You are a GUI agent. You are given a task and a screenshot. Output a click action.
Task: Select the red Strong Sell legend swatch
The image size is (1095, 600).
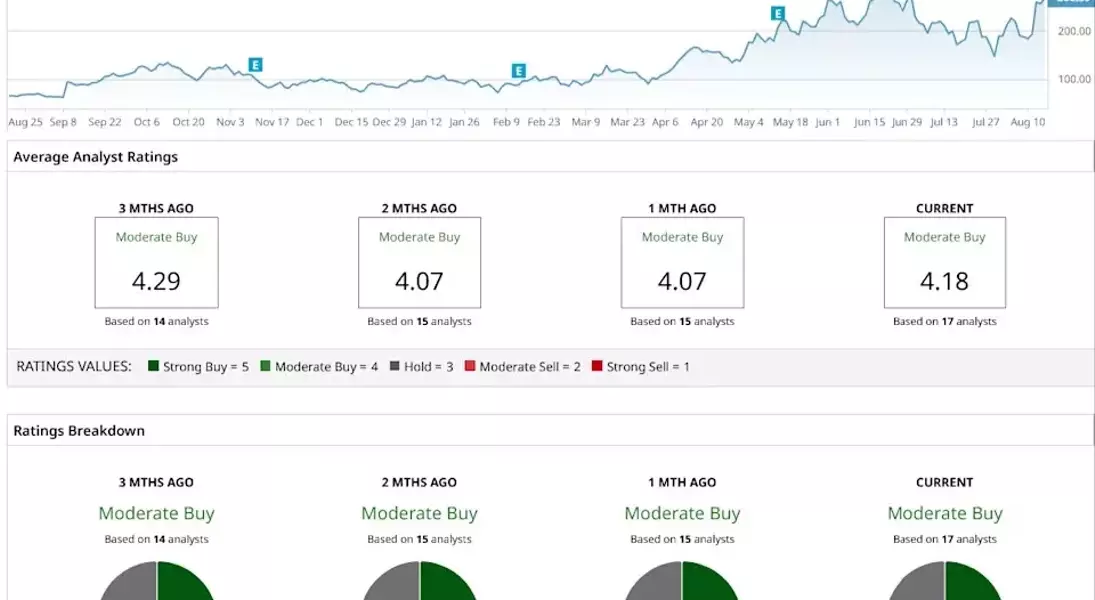tap(597, 366)
